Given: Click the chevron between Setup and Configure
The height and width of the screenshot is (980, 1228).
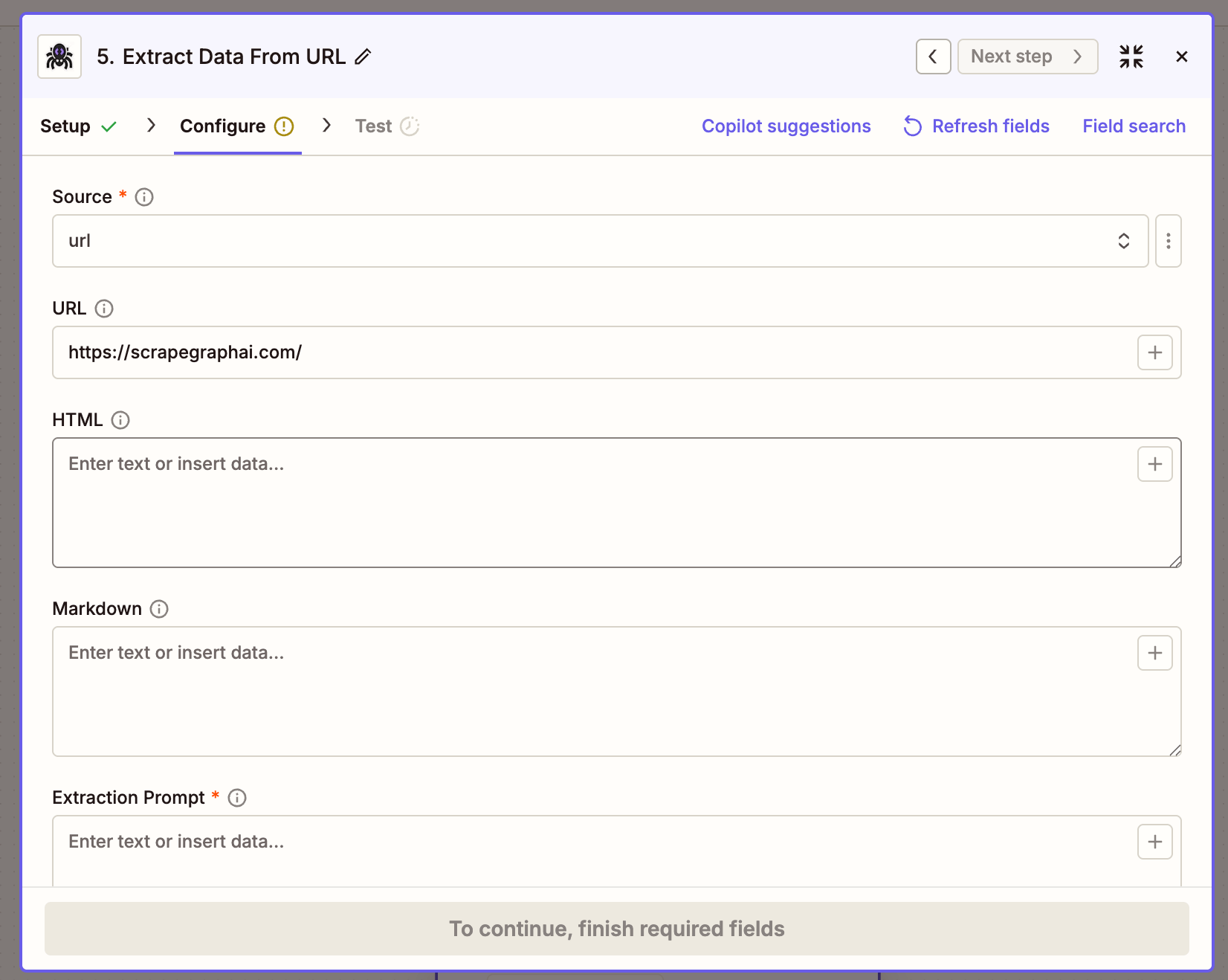Looking at the screenshot, I should click(x=151, y=126).
